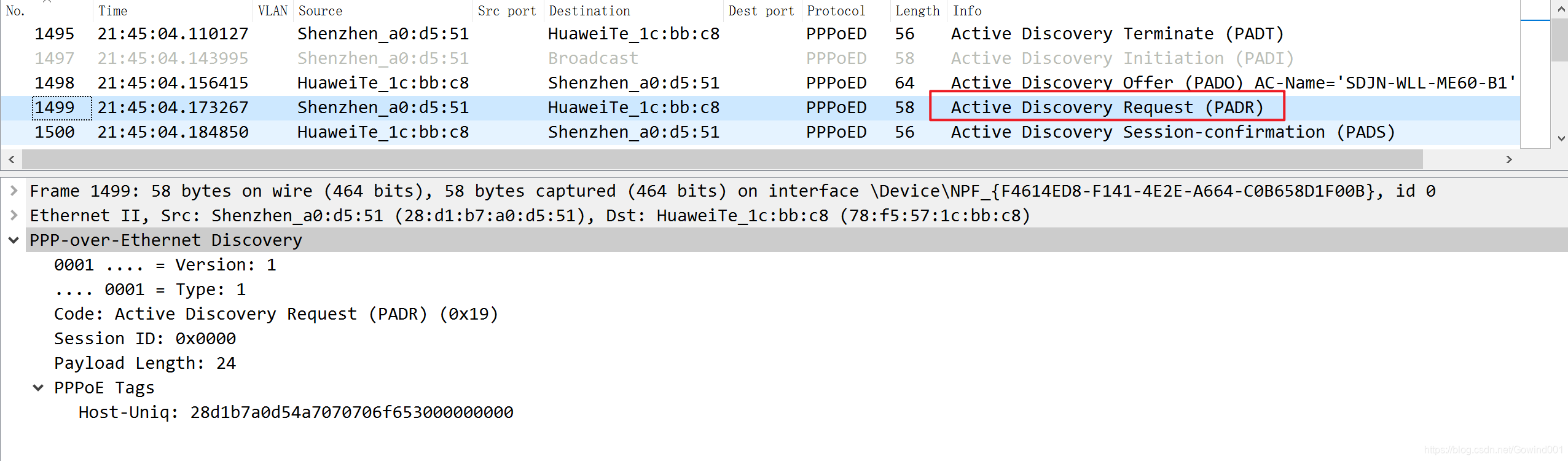
Task: Click the vertical scrollbar thumb of packet list
Action: pos(1559,41)
